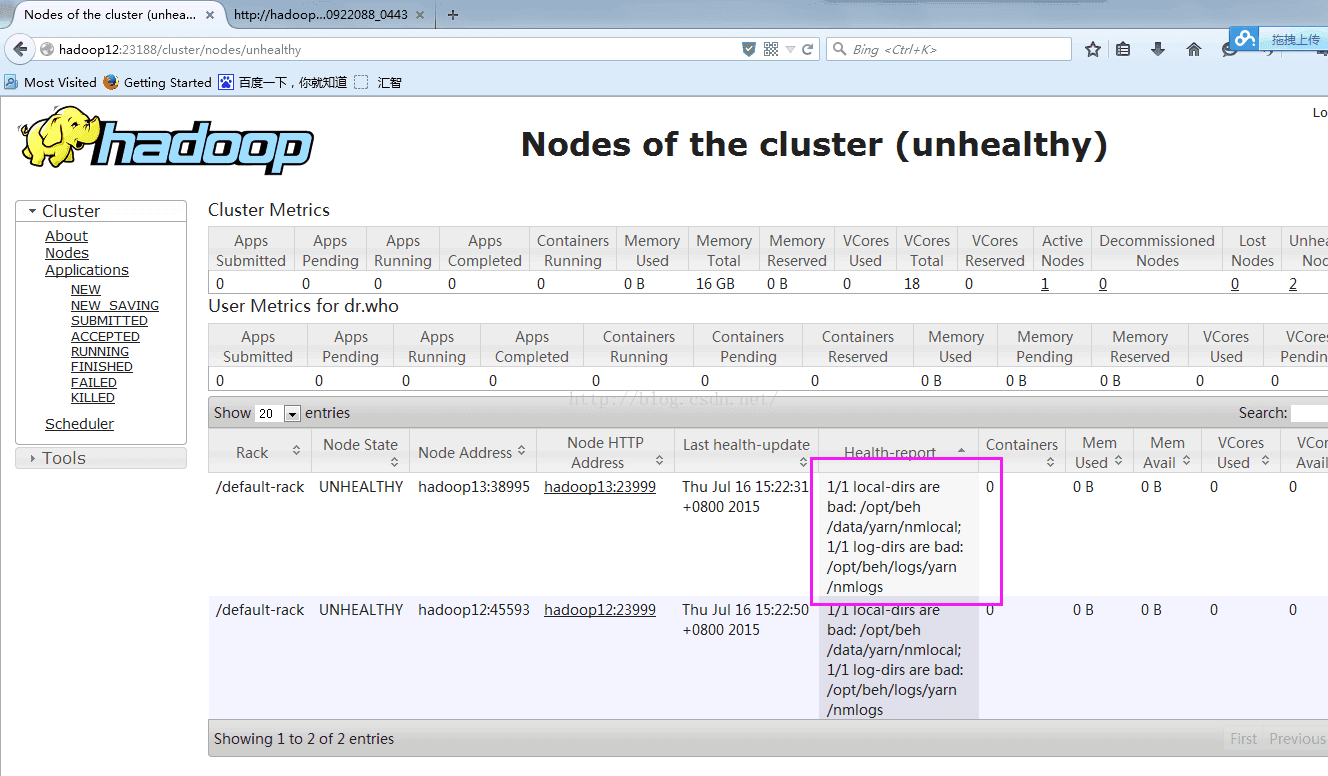Open the downloads arrow icon

pos(1158,49)
